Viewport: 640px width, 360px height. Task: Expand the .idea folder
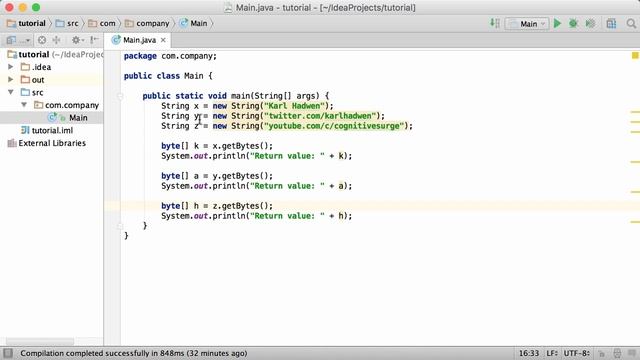(11, 67)
